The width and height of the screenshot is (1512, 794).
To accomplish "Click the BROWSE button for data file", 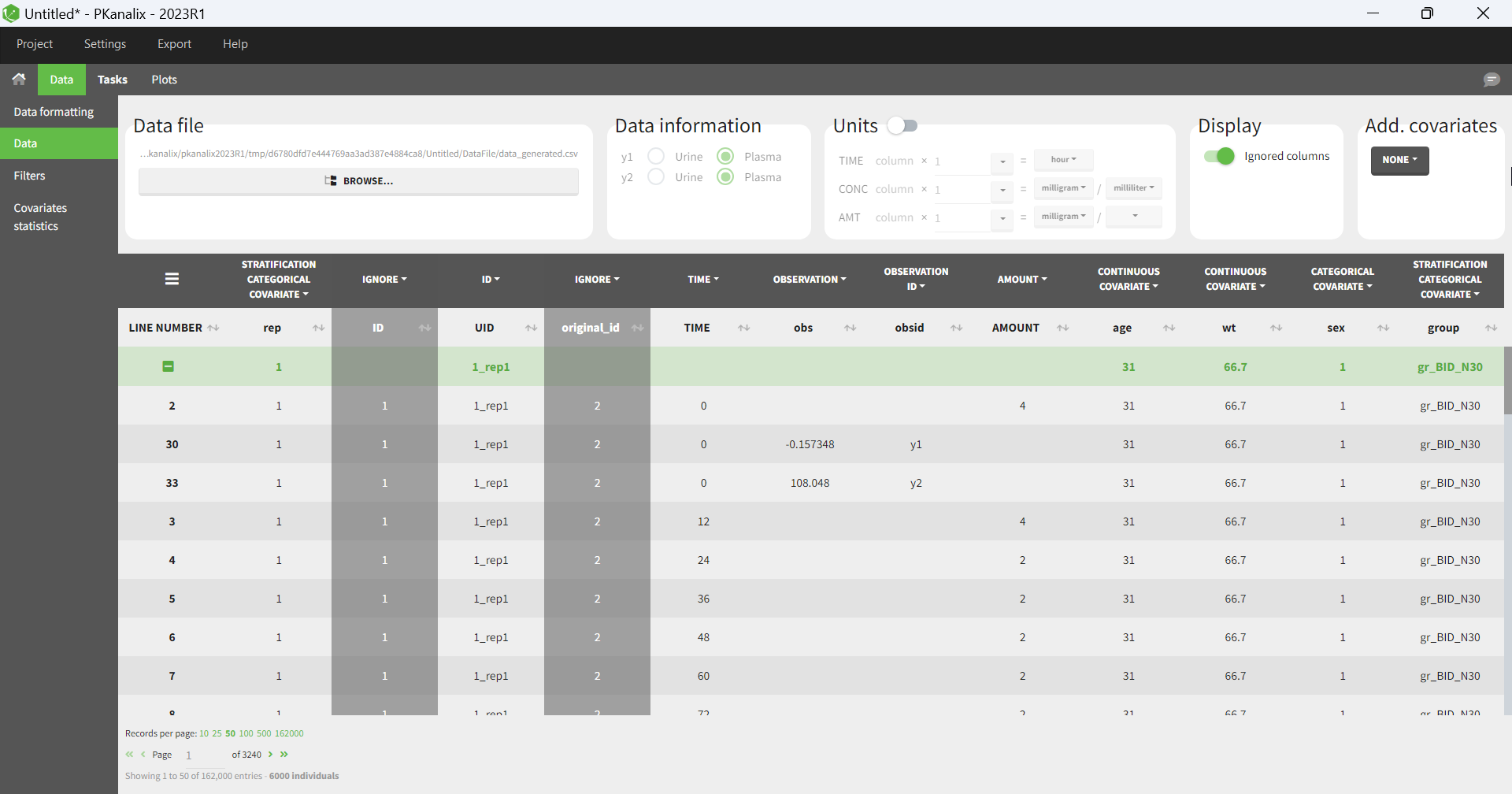I will click(358, 181).
